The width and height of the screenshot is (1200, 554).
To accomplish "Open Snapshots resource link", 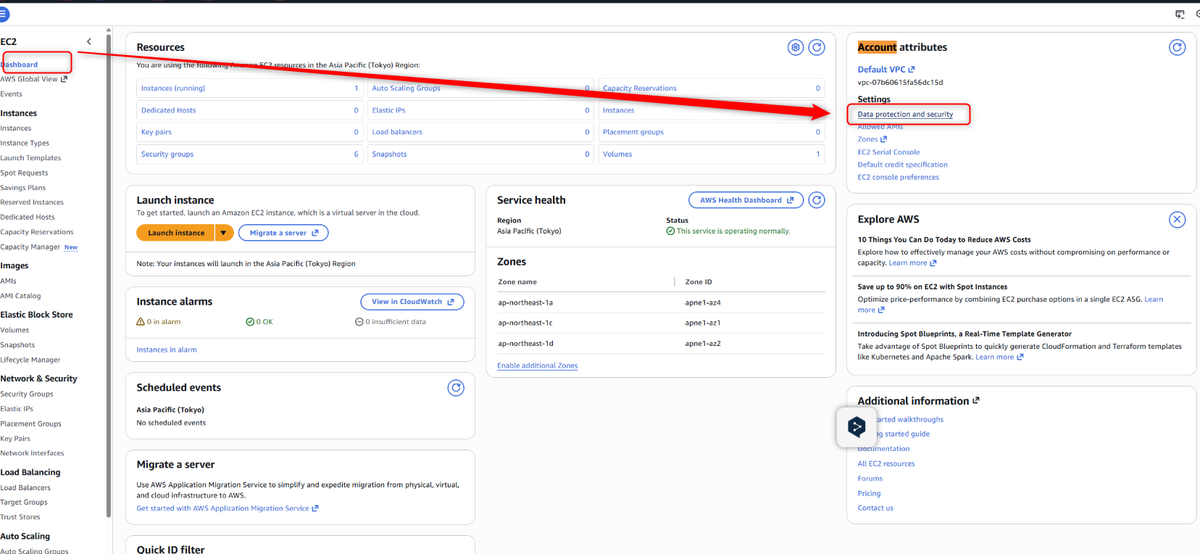I will point(389,154).
